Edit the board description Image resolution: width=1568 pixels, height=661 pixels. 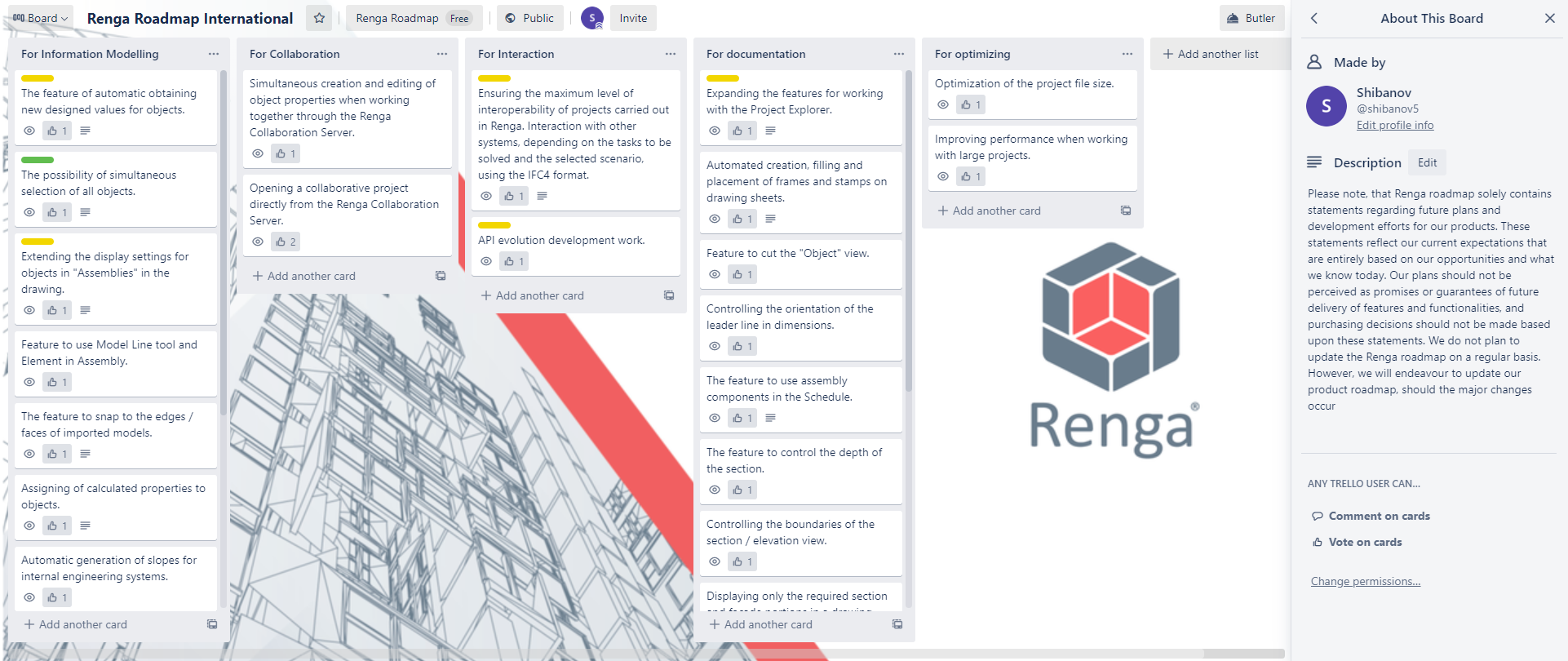pos(1427,162)
